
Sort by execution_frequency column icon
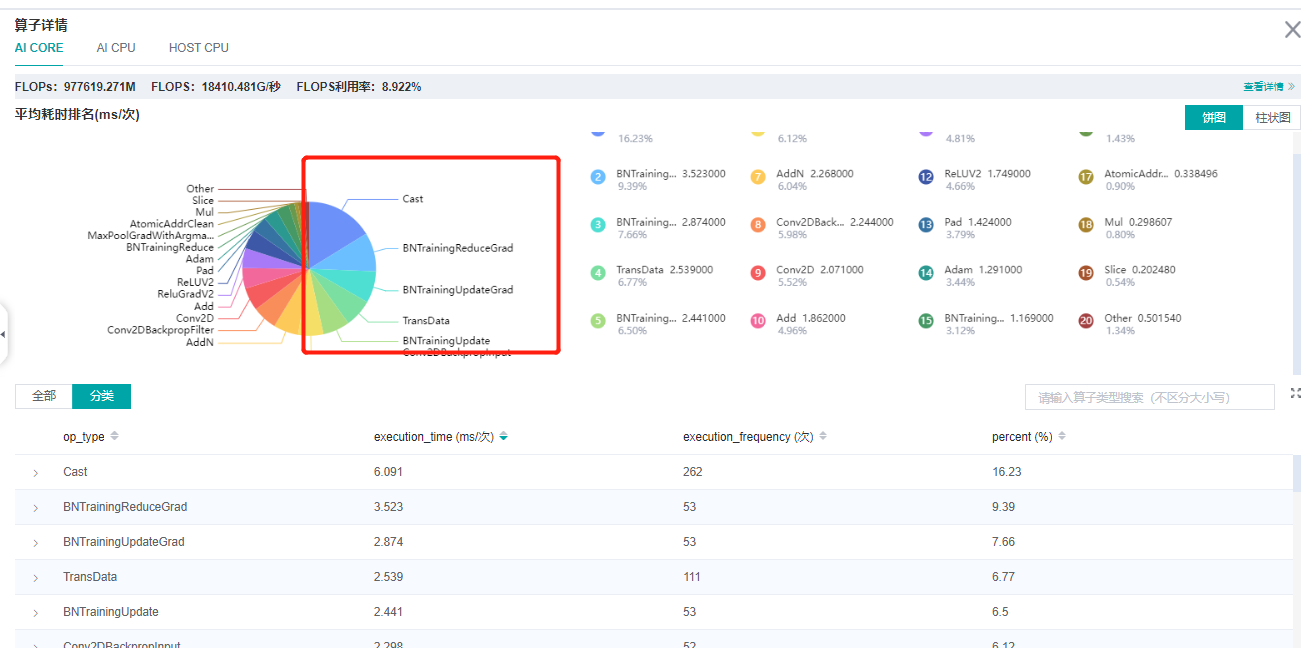822,436
